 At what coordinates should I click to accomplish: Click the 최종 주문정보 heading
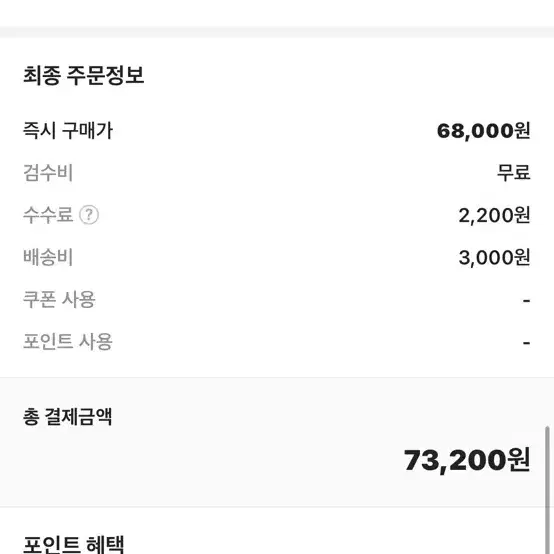coord(84,75)
